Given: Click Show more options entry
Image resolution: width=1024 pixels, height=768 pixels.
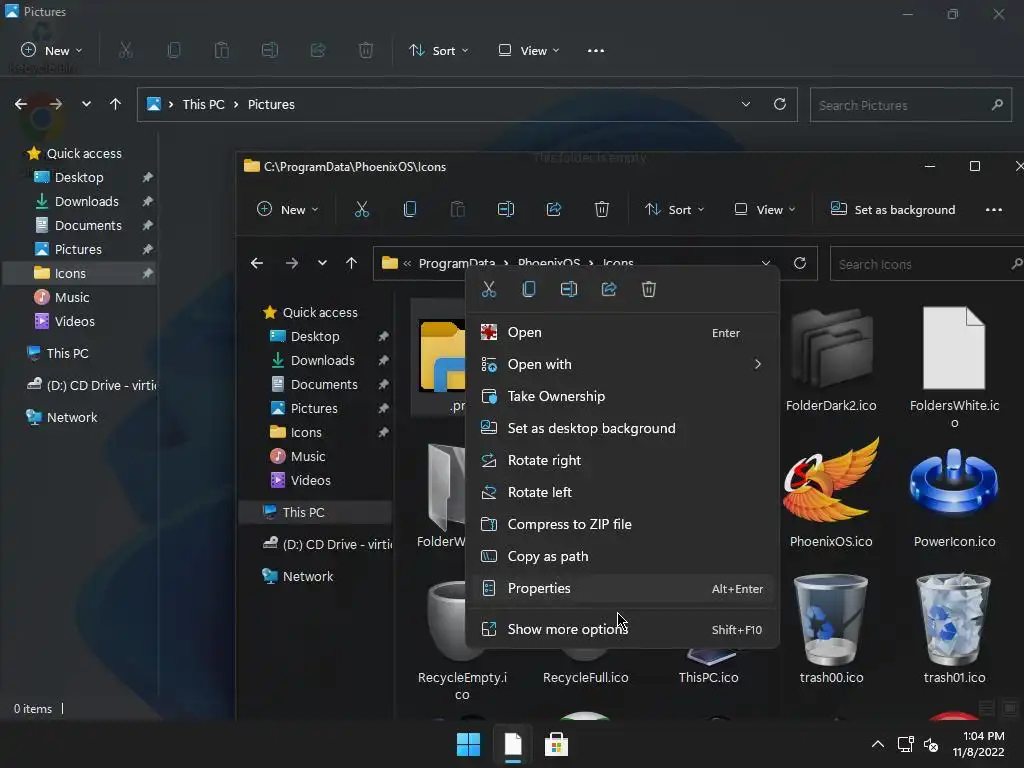Looking at the screenshot, I should click(x=621, y=630).
